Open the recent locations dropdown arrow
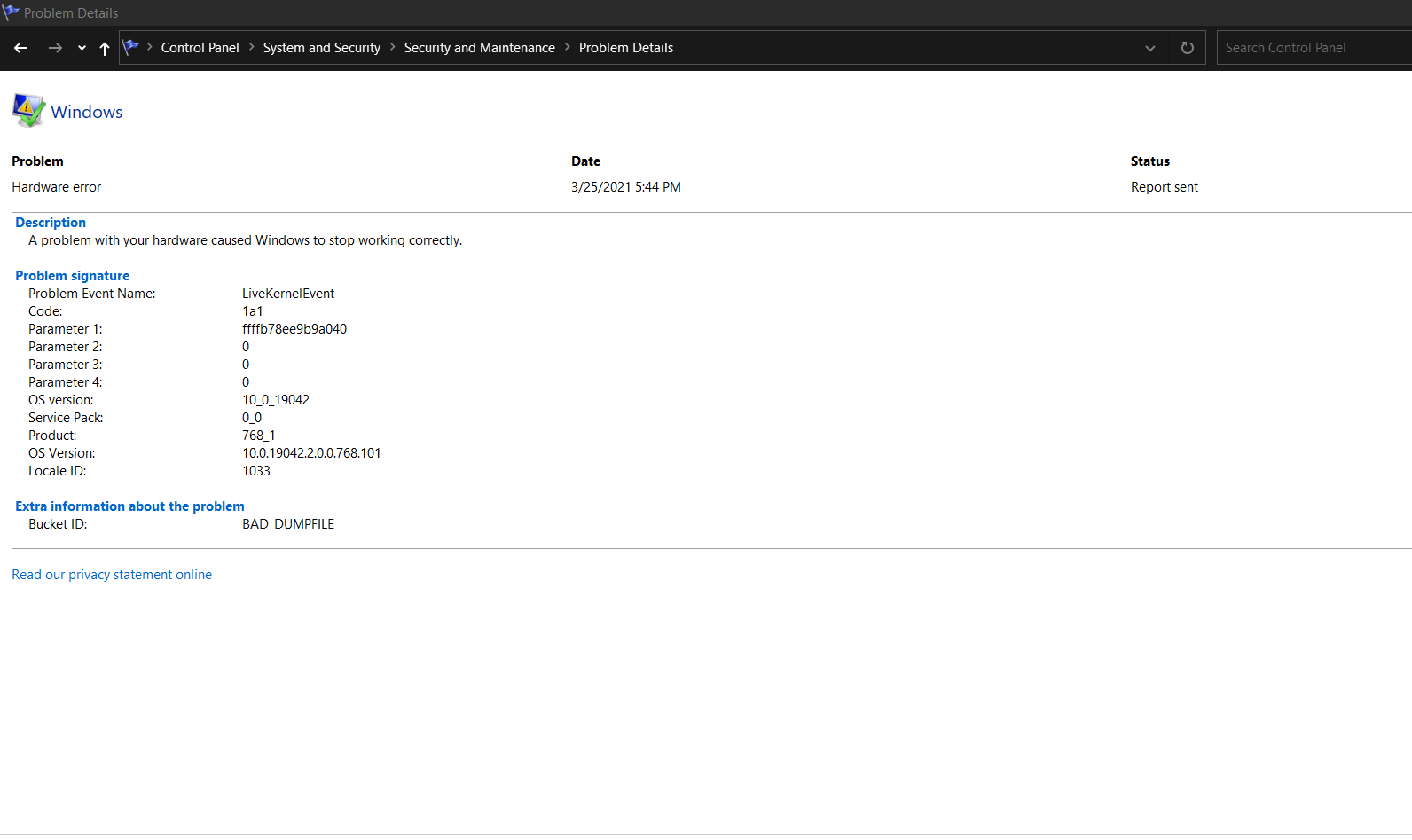 point(82,49)
